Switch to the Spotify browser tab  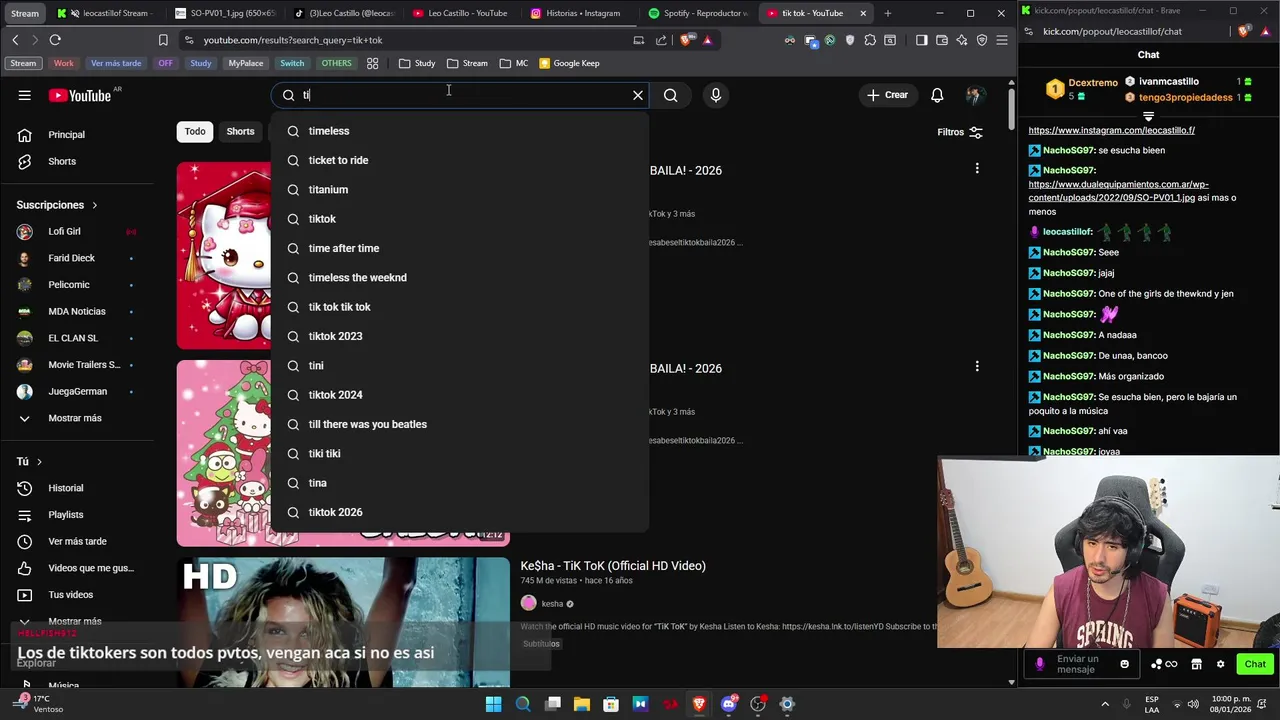698,13
